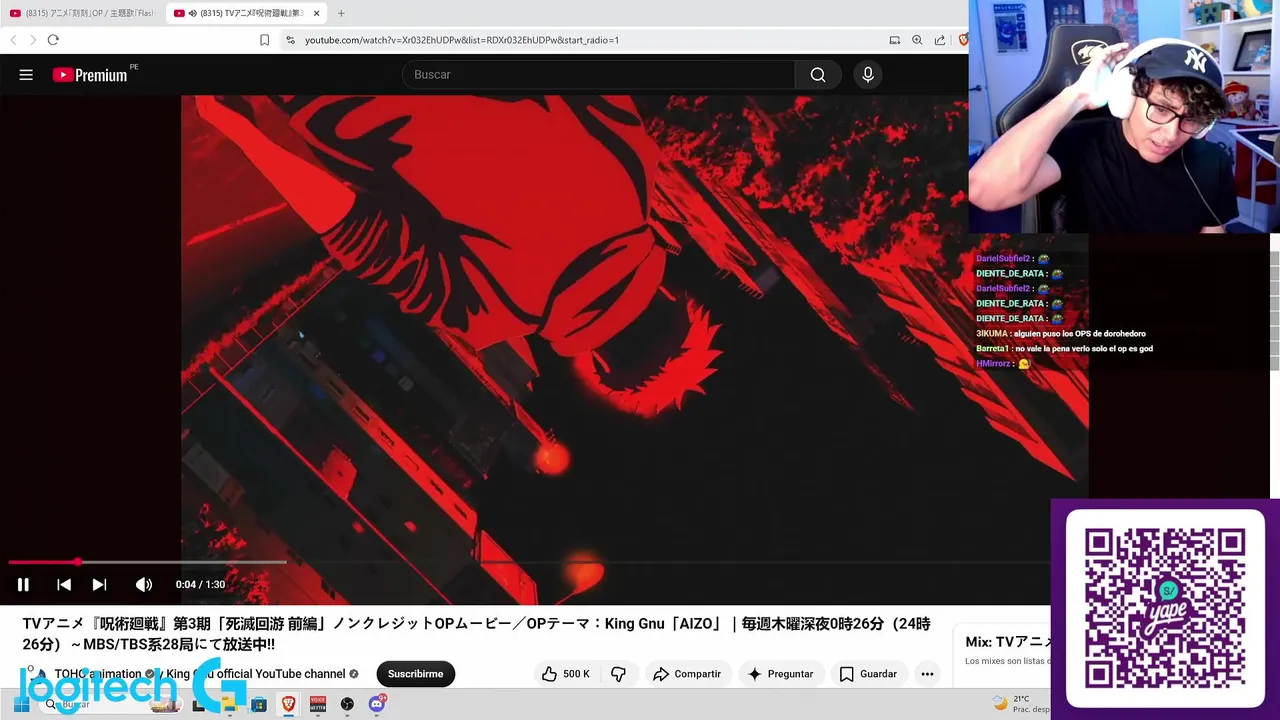The width and height of the screenshot is (1280, 720).
Task: Like the video with 500 K thumbs-up
Action: coord(566,674)
